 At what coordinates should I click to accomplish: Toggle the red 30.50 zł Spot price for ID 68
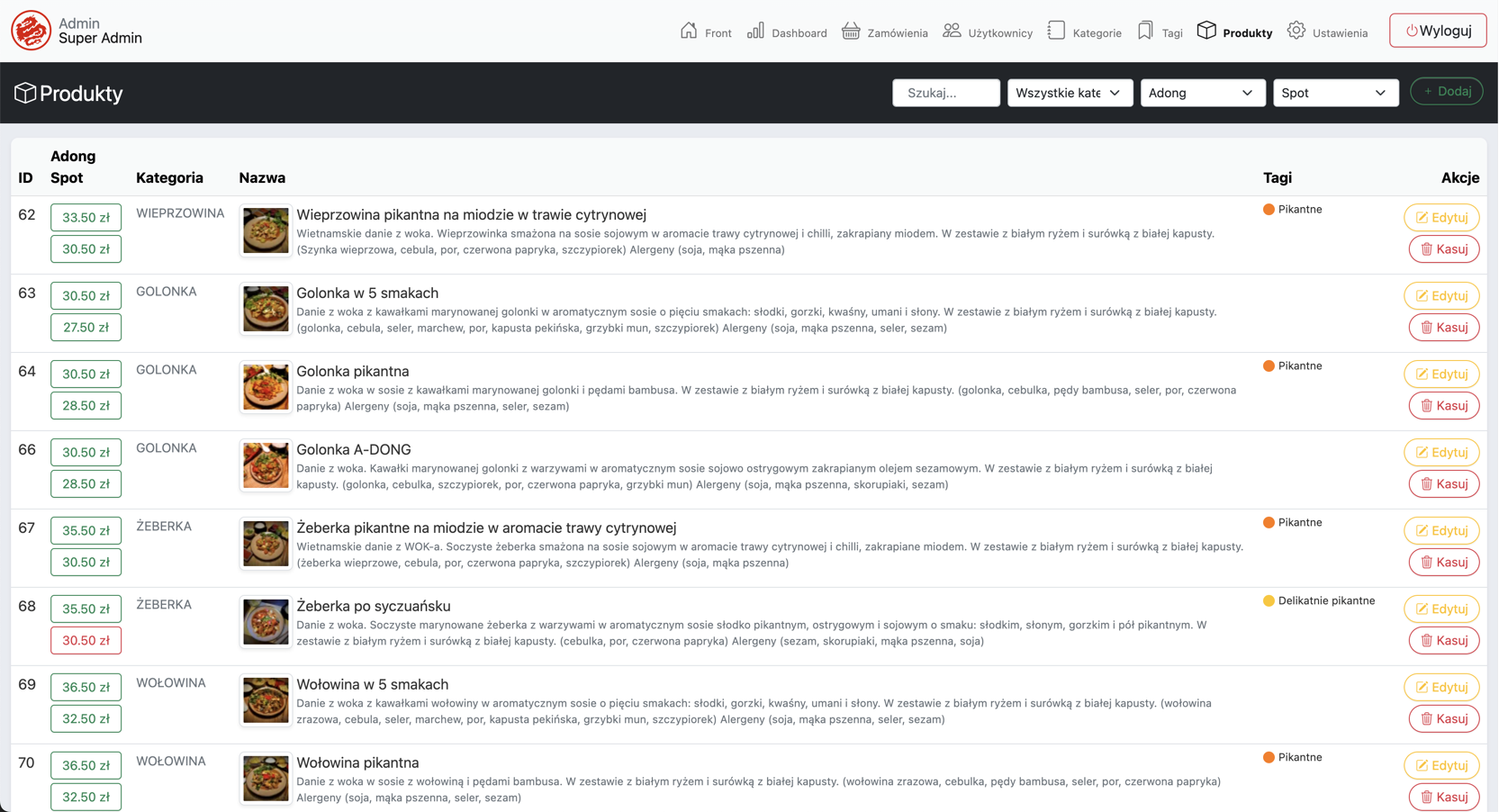(86, 640)
